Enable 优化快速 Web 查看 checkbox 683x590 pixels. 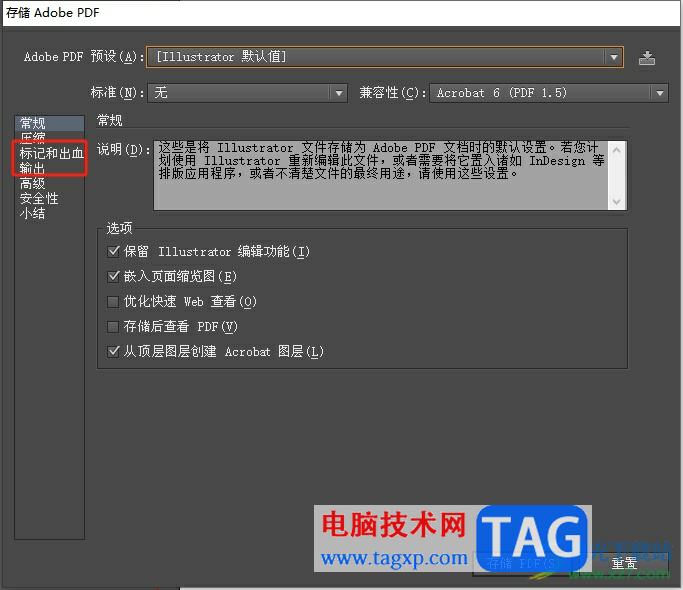[x=113, y=302]
